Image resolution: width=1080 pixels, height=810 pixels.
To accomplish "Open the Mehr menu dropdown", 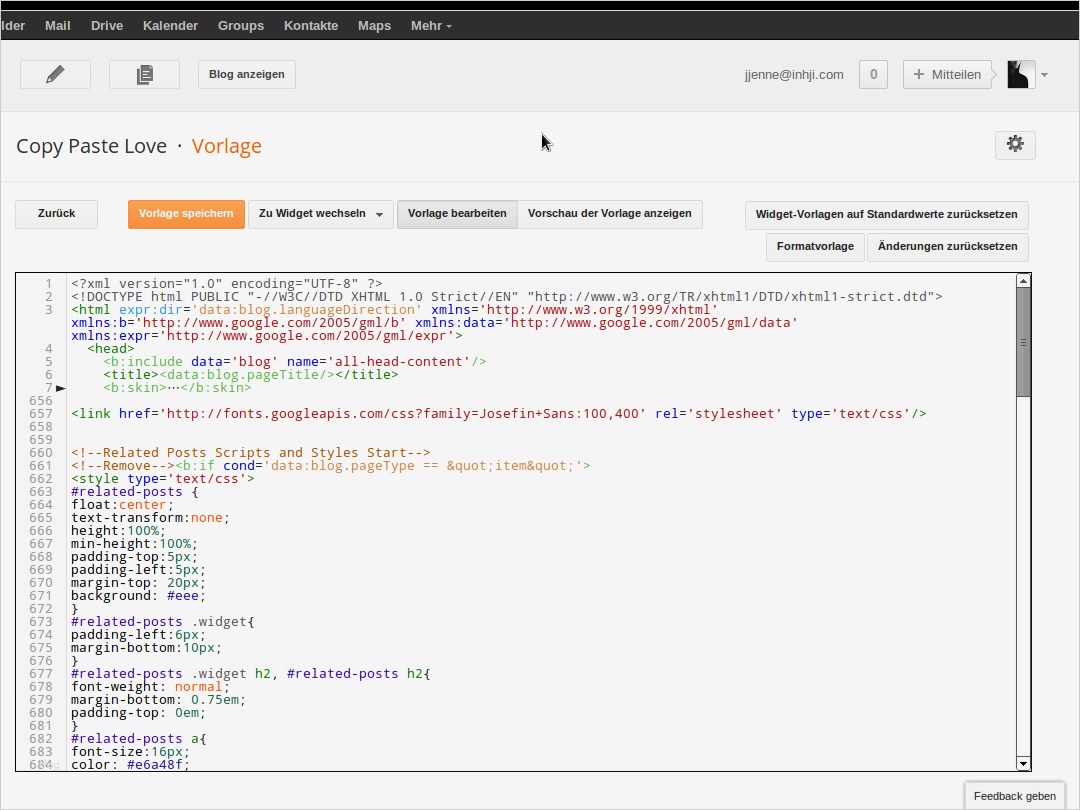I will (430, 25).
